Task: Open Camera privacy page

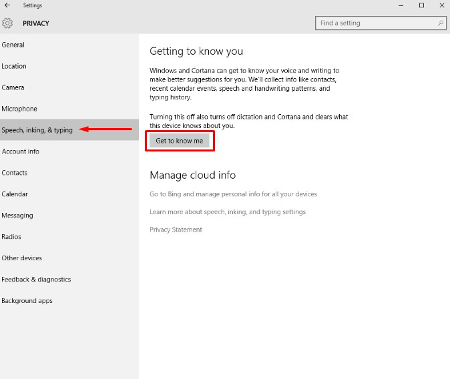Action: click(x=69, y=87)
